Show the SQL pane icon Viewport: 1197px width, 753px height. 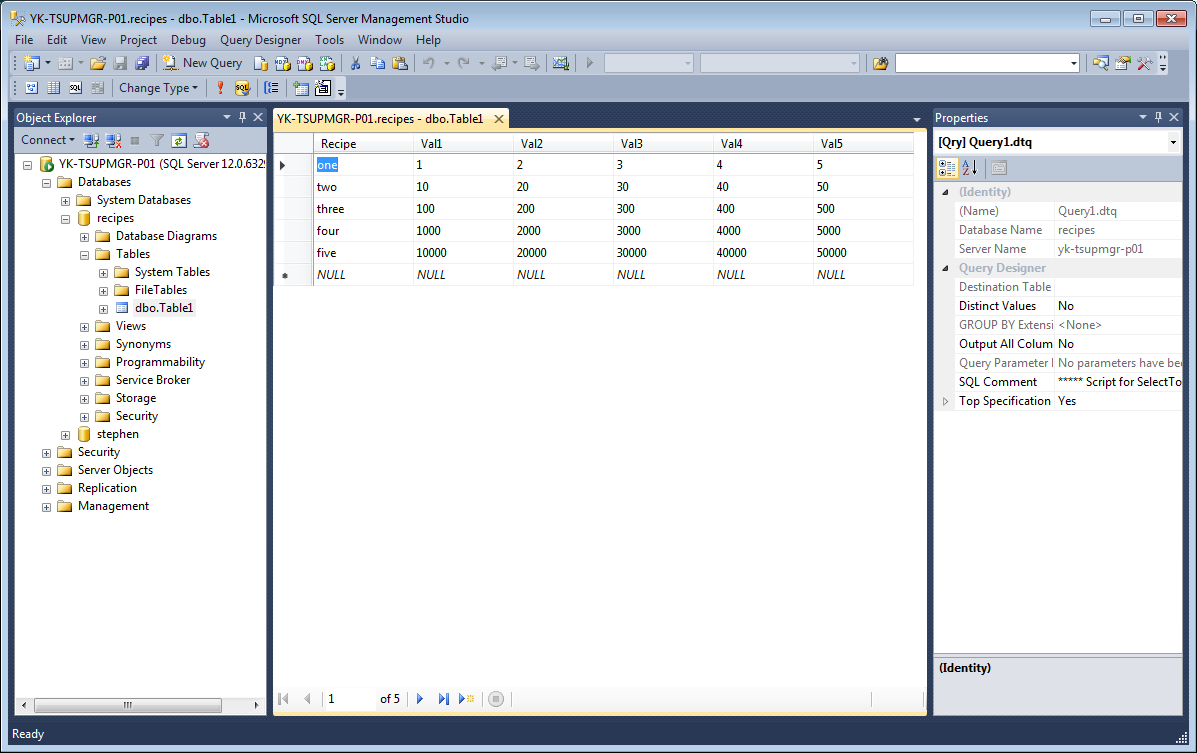76,88
